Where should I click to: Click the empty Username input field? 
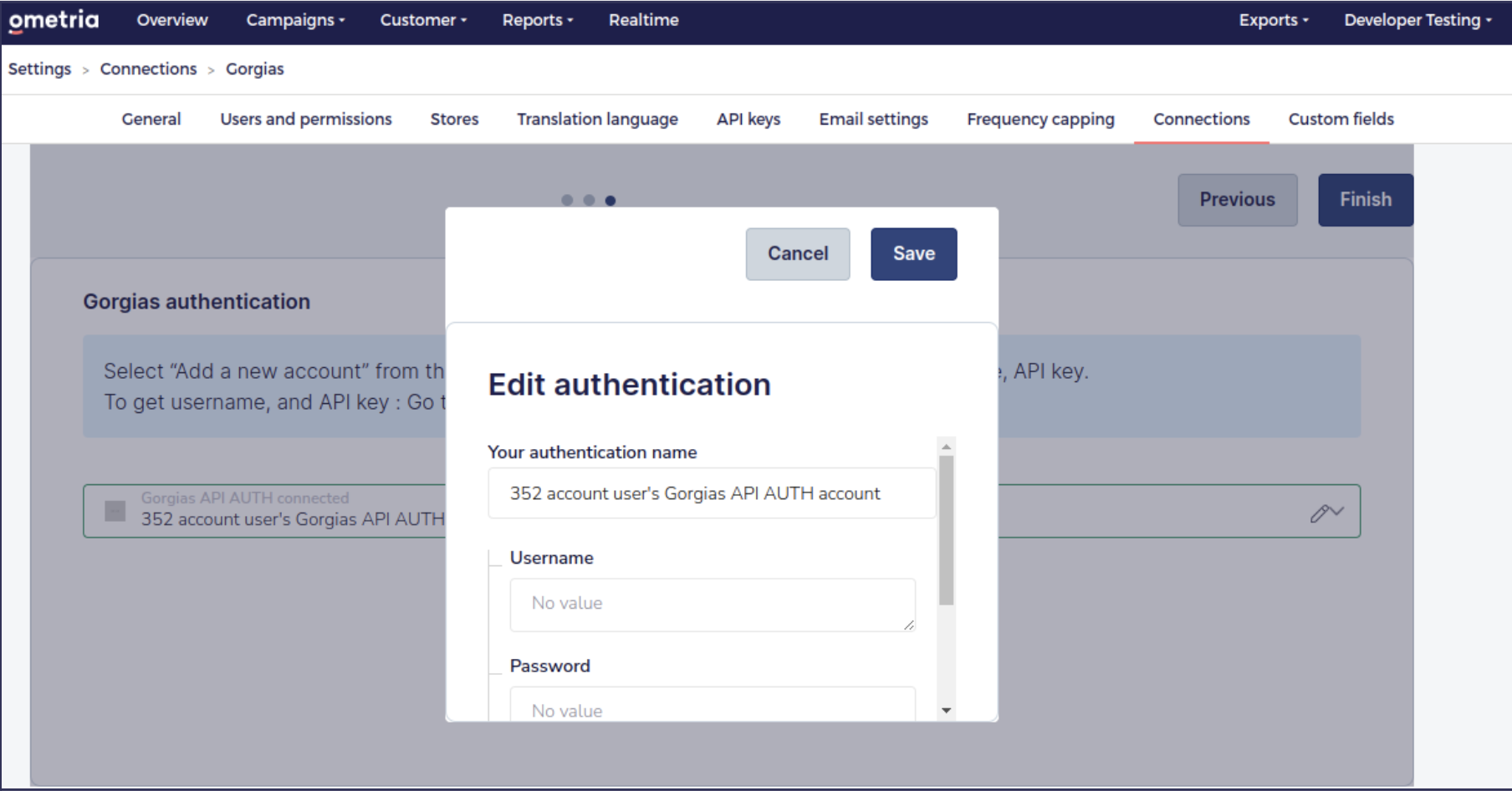711,604
